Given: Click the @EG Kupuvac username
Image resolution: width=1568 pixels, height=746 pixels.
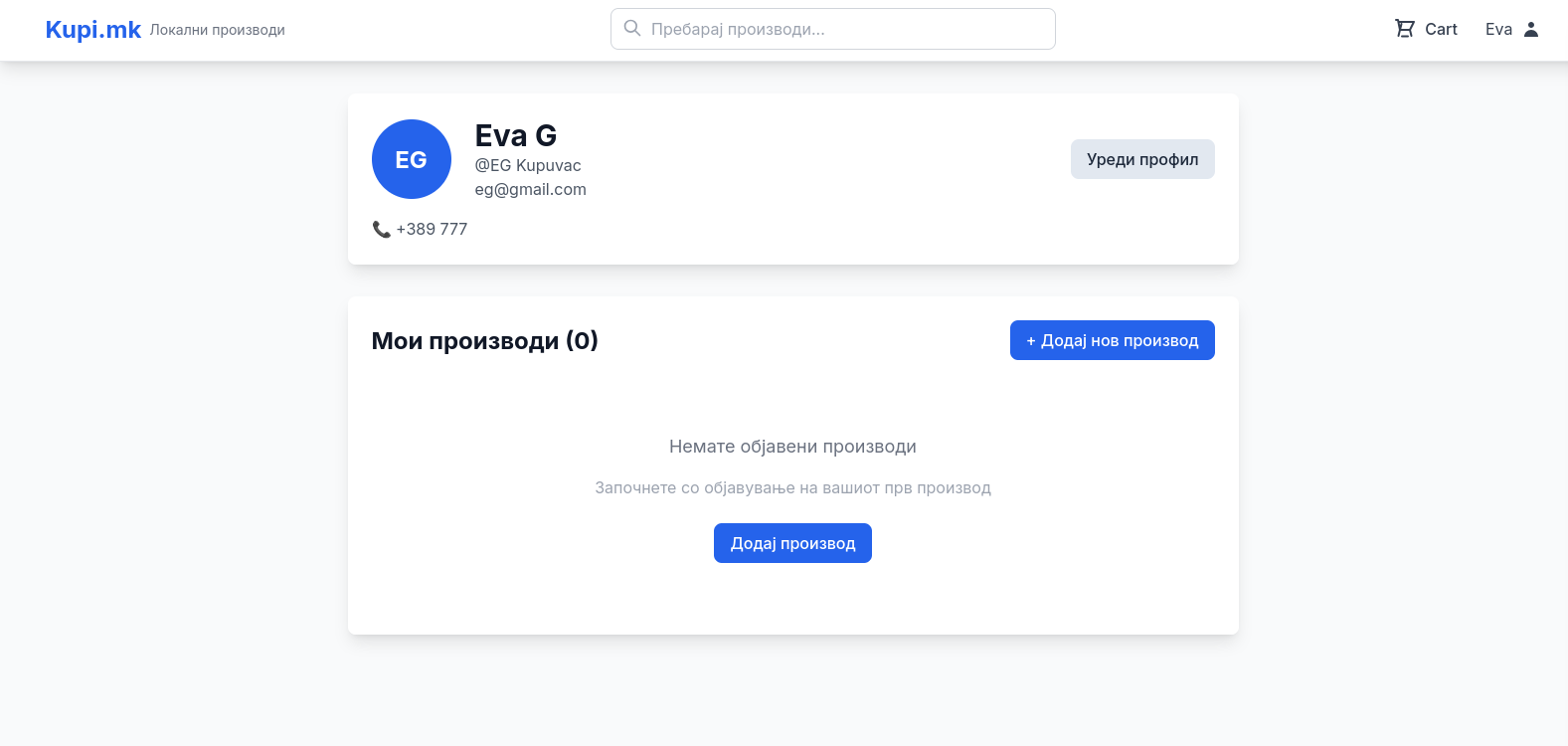Looking at the screenshot, I should point(528,165).
